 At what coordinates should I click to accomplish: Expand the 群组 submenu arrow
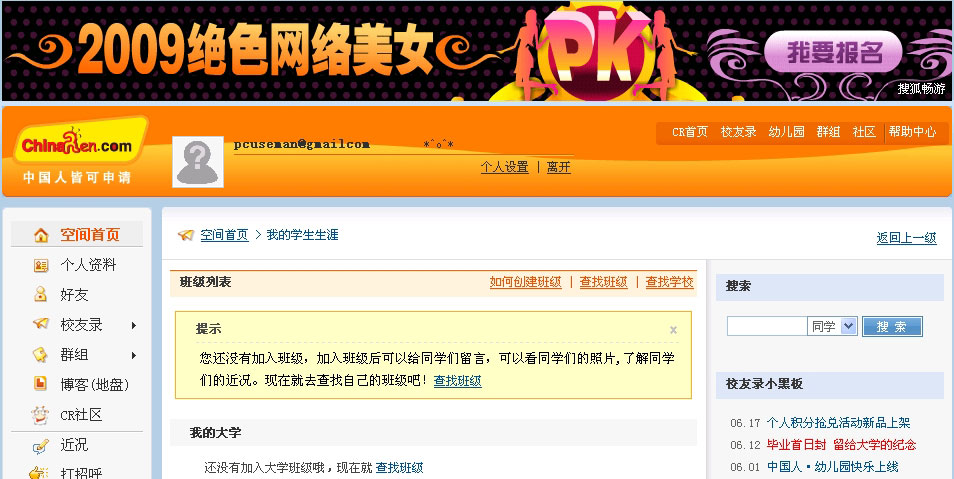click(134, 355)
